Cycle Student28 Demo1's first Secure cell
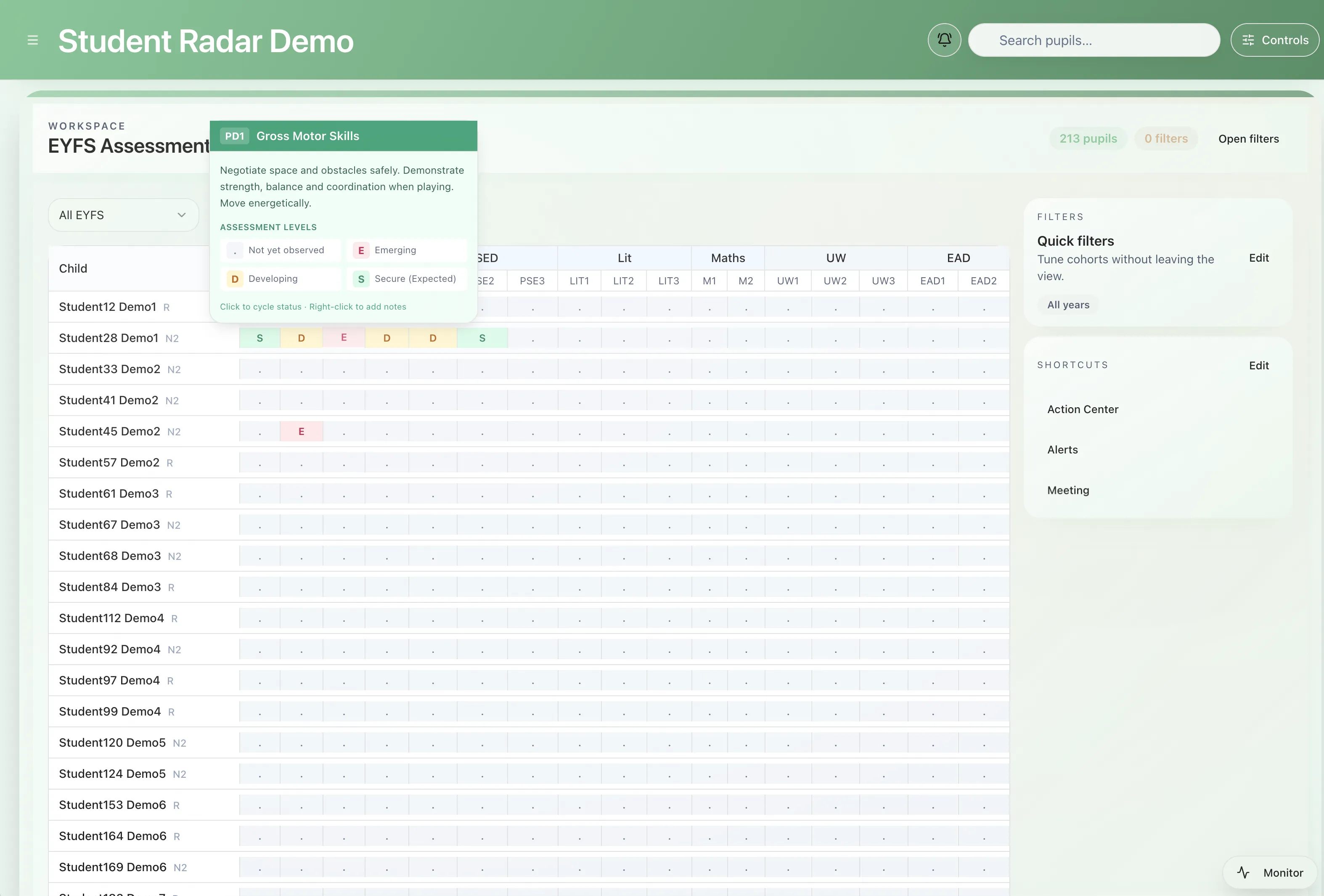 pyautogui.click(x=260, y=338)
